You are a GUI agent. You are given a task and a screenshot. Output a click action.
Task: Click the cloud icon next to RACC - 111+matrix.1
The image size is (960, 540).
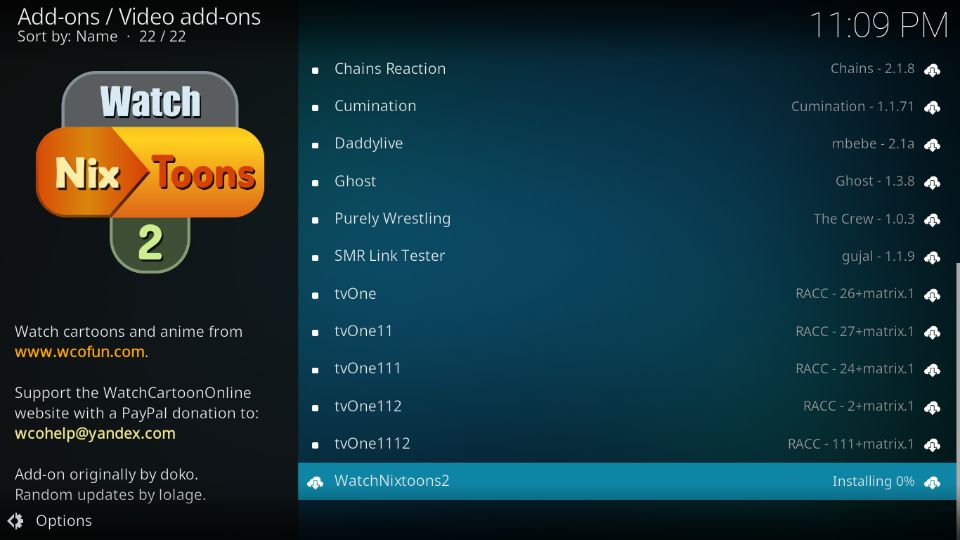point(932,444)
